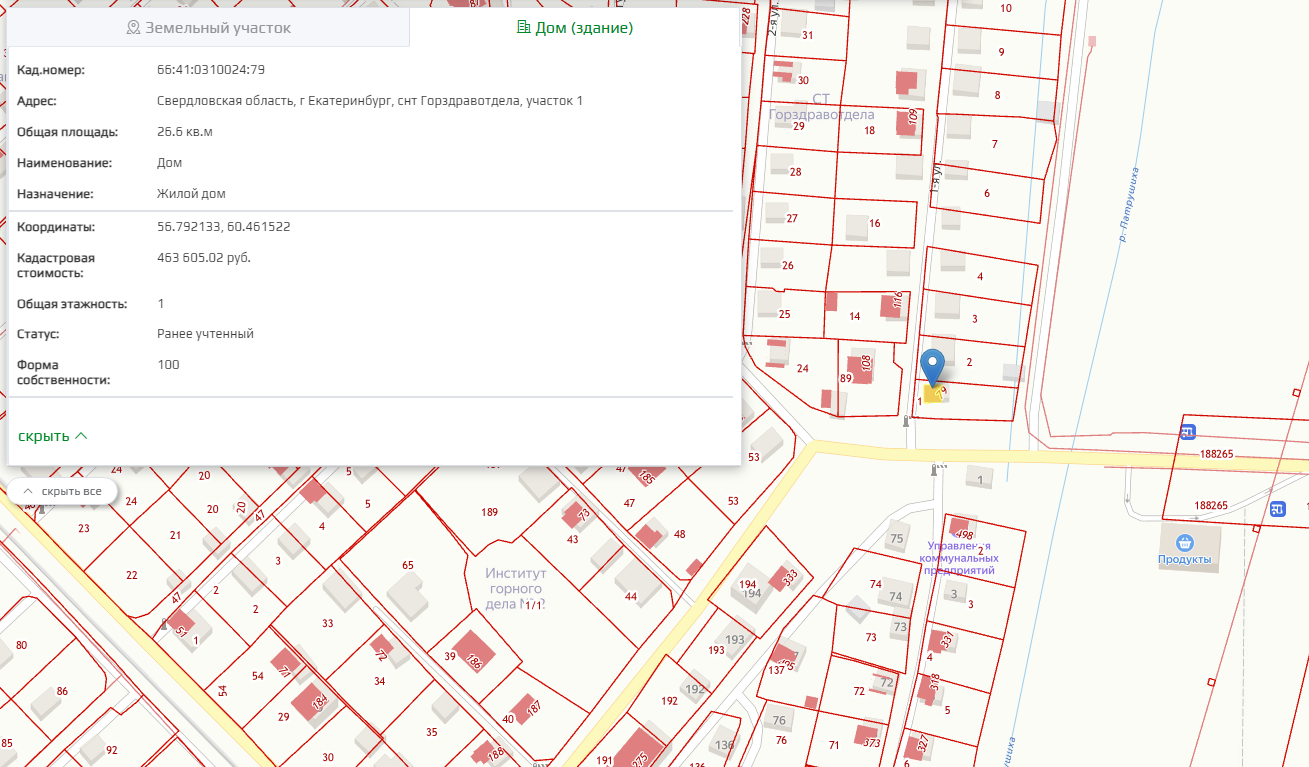
Task: Click the river label р. Патрушиха
Action: (1131, 204)
